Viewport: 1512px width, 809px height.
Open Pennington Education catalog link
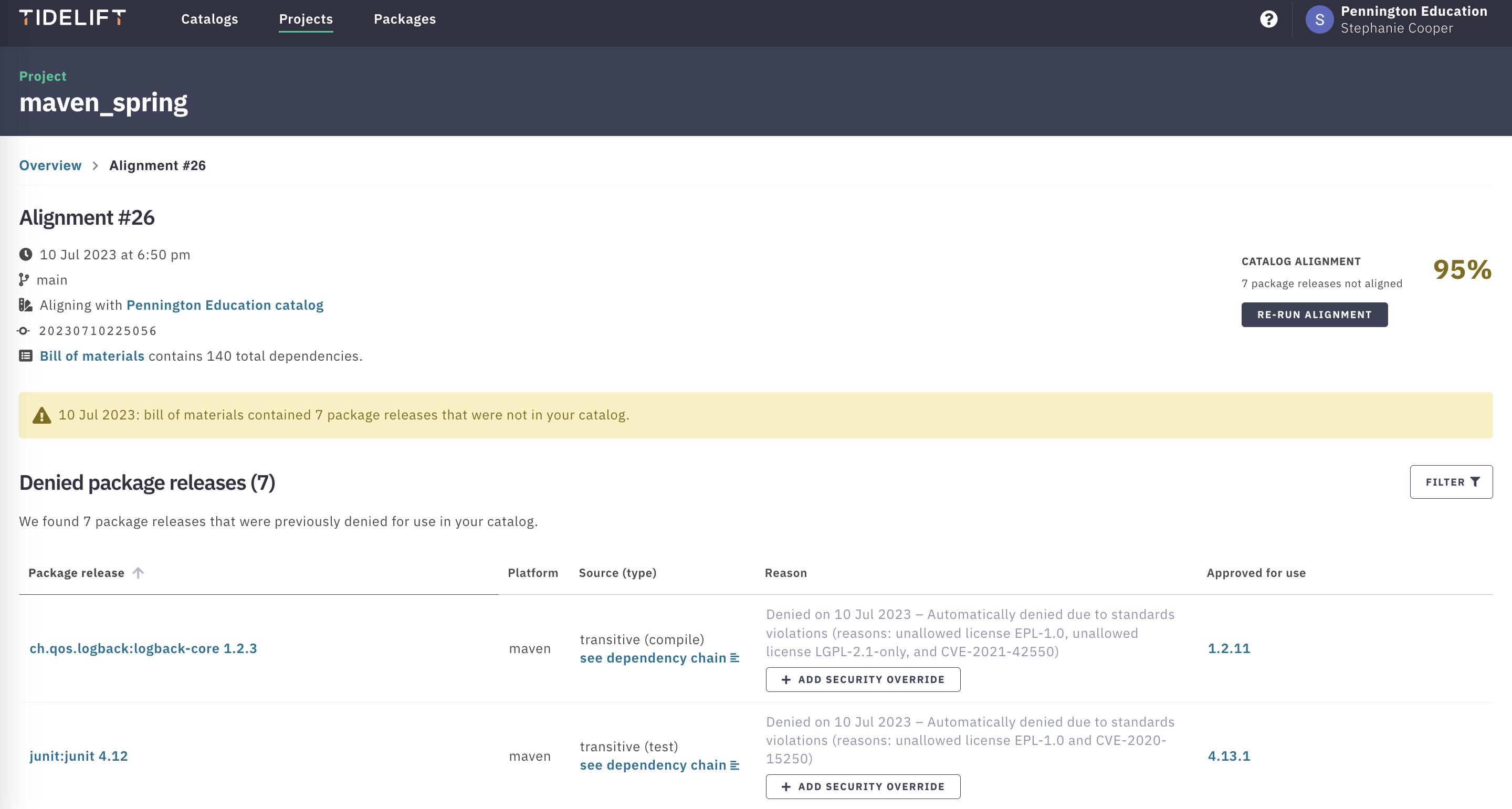pos(225,306)
